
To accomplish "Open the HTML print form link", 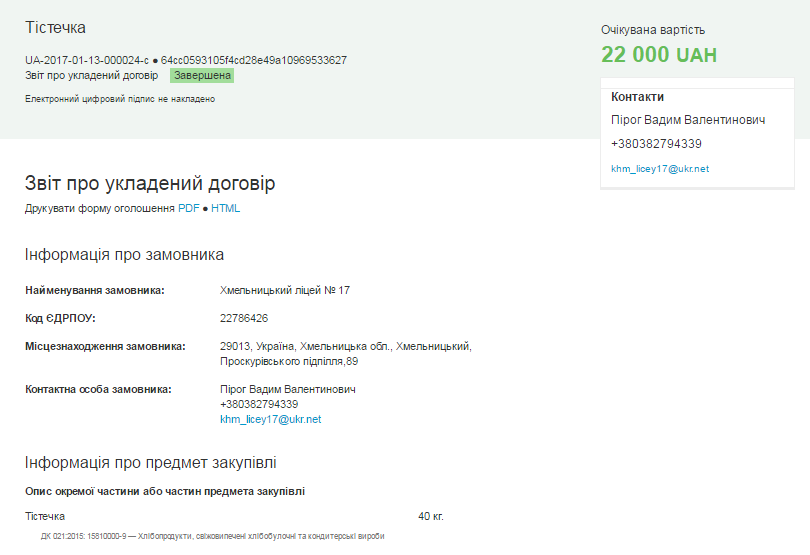I will click(225, 208).
